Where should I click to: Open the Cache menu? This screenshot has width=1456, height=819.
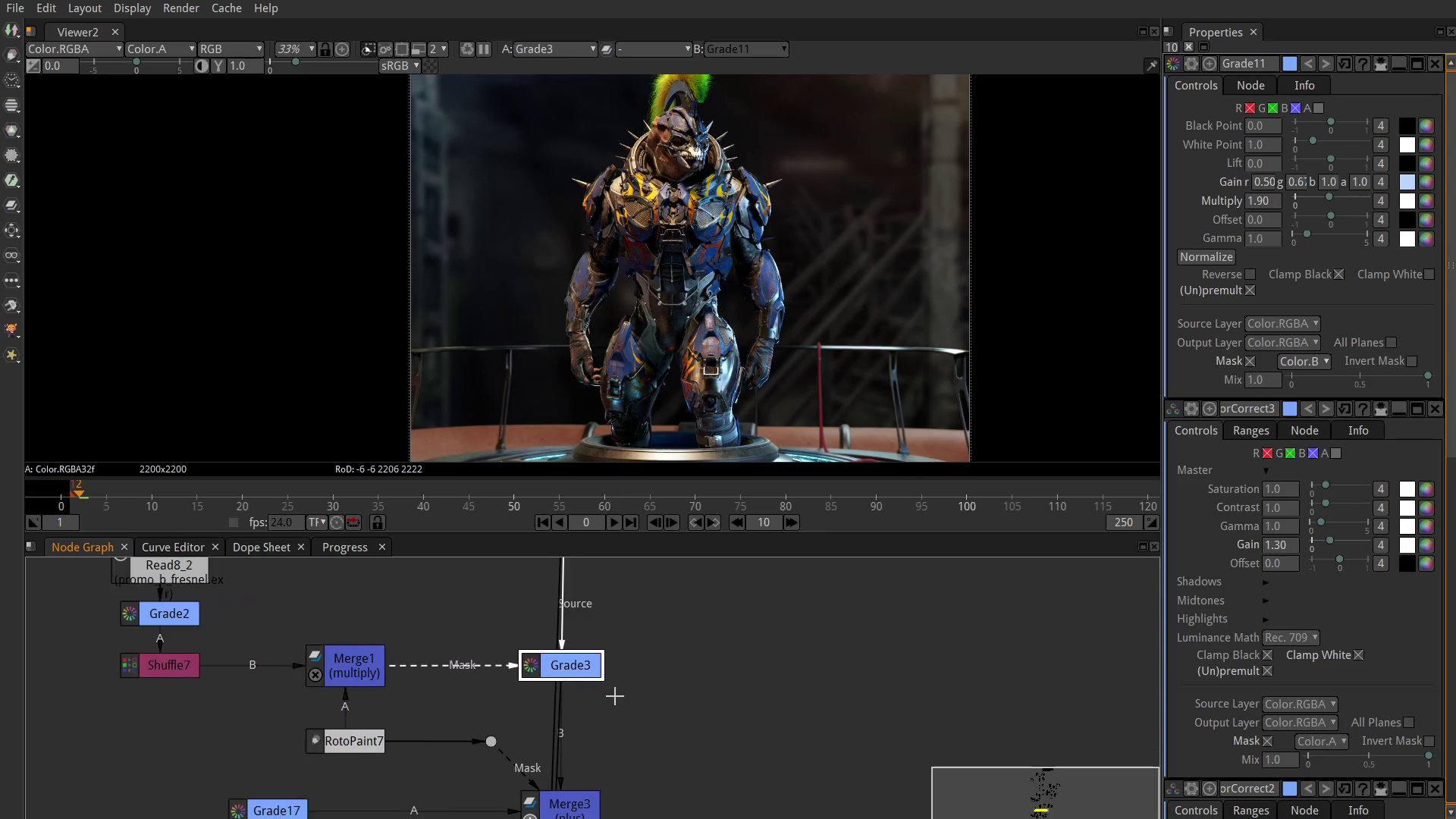tap(227, 8)
